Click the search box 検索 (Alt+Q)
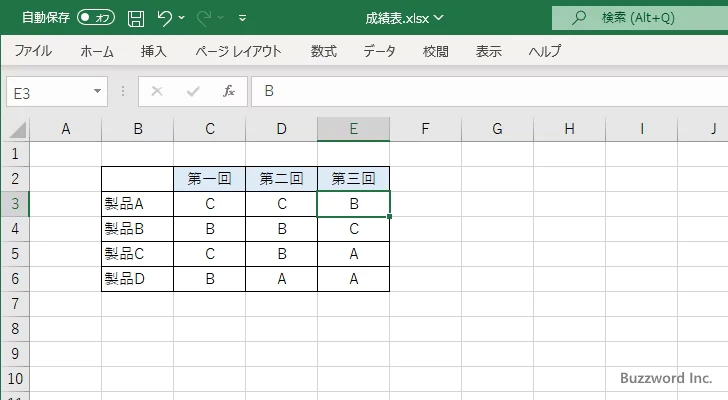Screen dimensions: 728x400 point(640,18)
